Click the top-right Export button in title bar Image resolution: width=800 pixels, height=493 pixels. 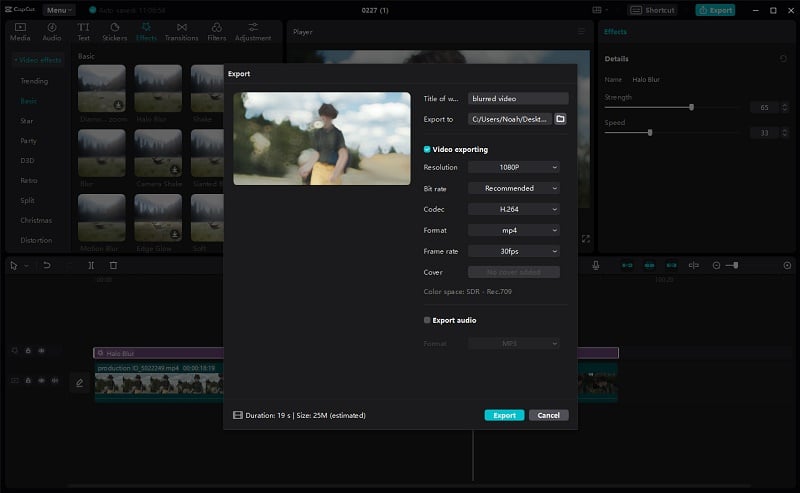pyautogui.click(x=715, y=10)
